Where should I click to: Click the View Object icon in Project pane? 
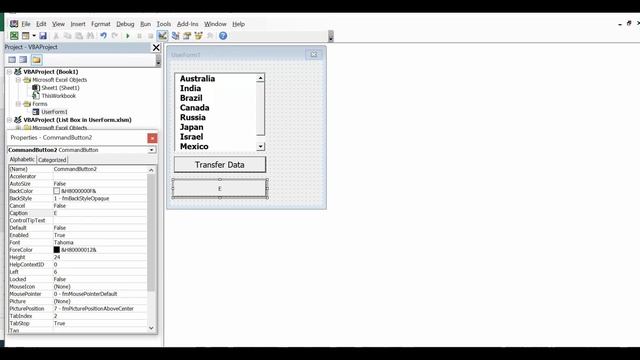[23, 60]
